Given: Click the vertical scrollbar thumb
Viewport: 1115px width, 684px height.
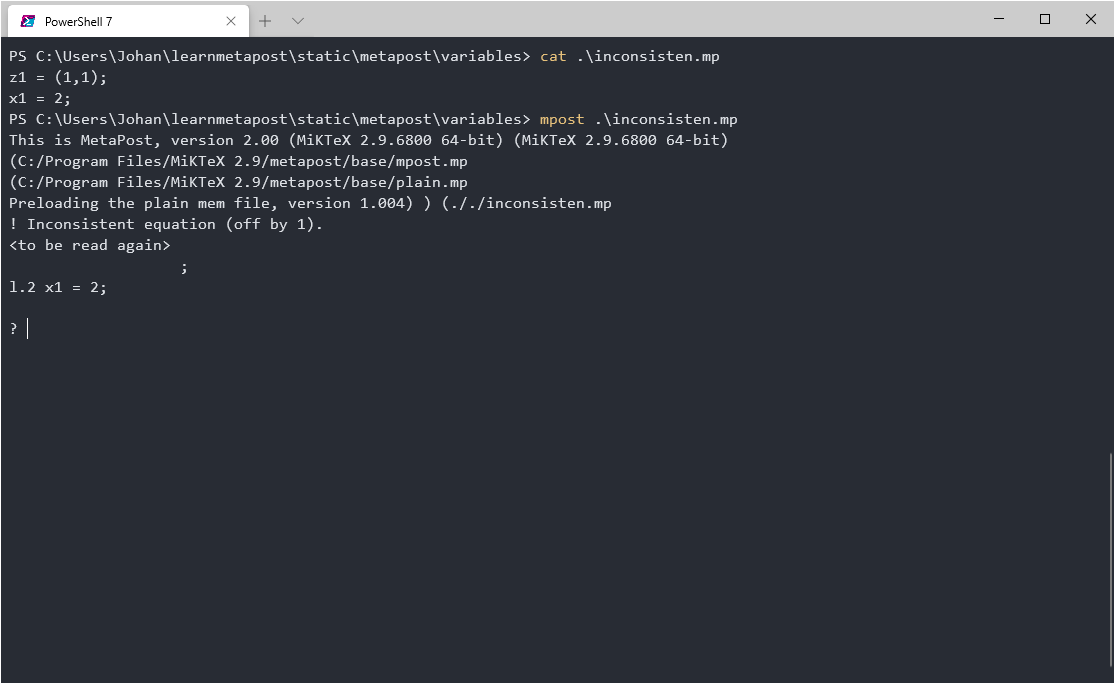Looking at the screenshot, I should (1110, 560).
